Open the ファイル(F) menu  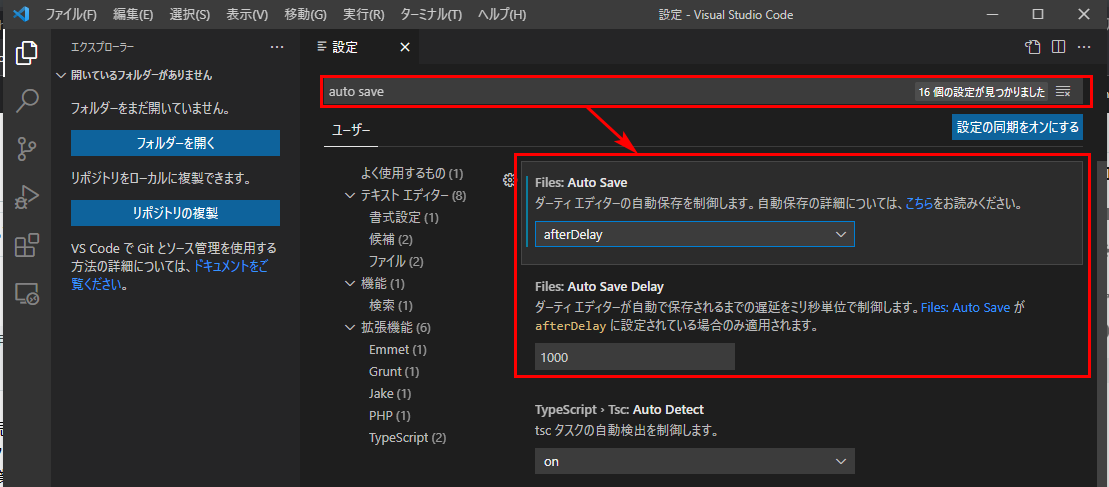pyautogui.click(x=71, y=14)
